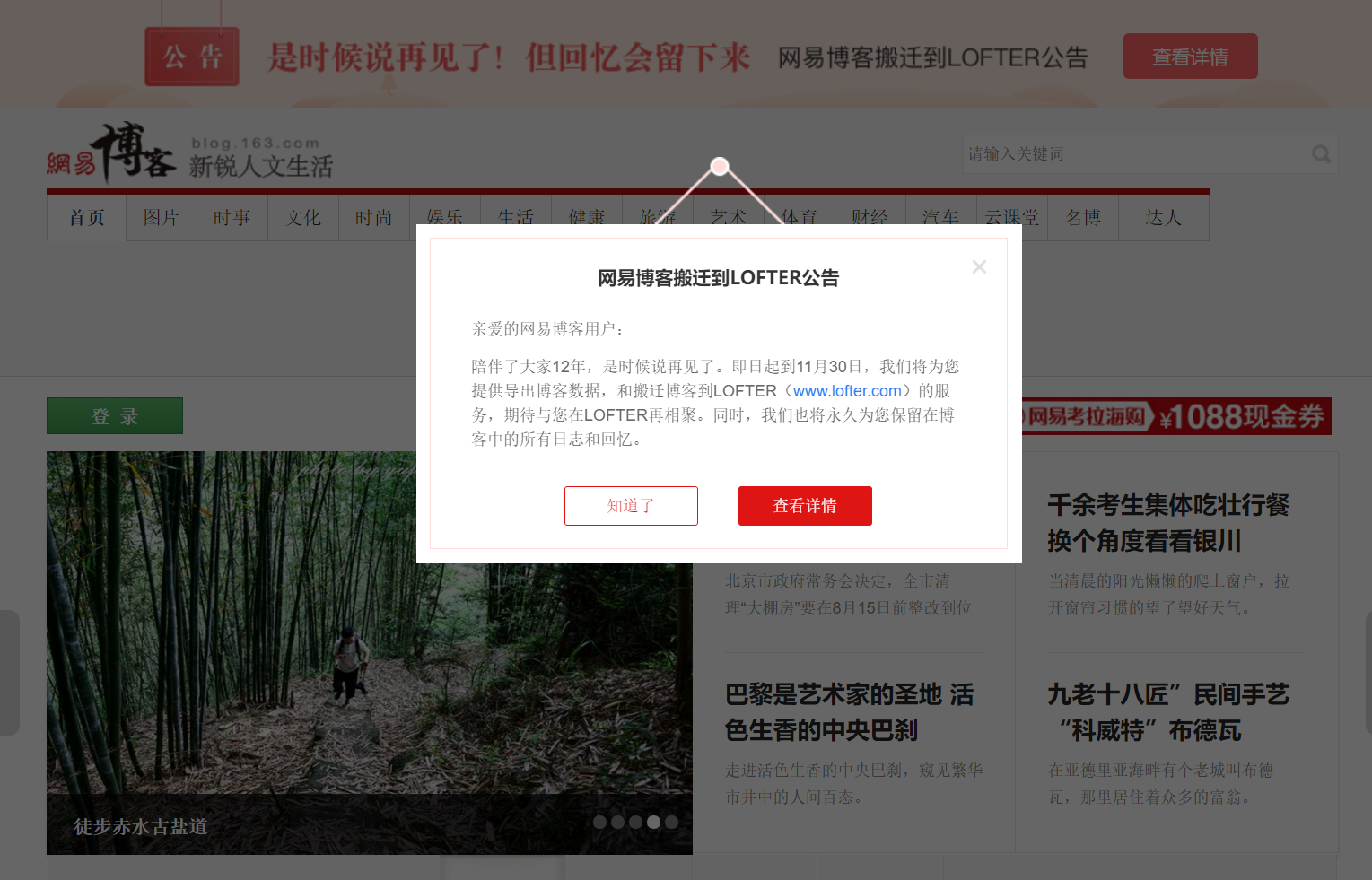Open the 时尚 navigation tab
Screen dimensions: 1372x880
point(374,218)
